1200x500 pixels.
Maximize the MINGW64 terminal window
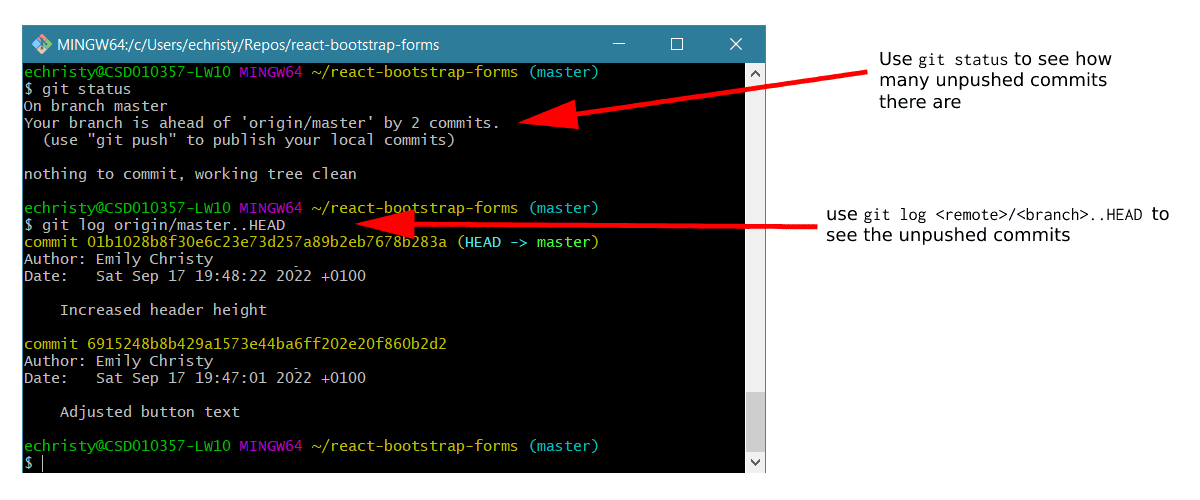pos(676,44)
